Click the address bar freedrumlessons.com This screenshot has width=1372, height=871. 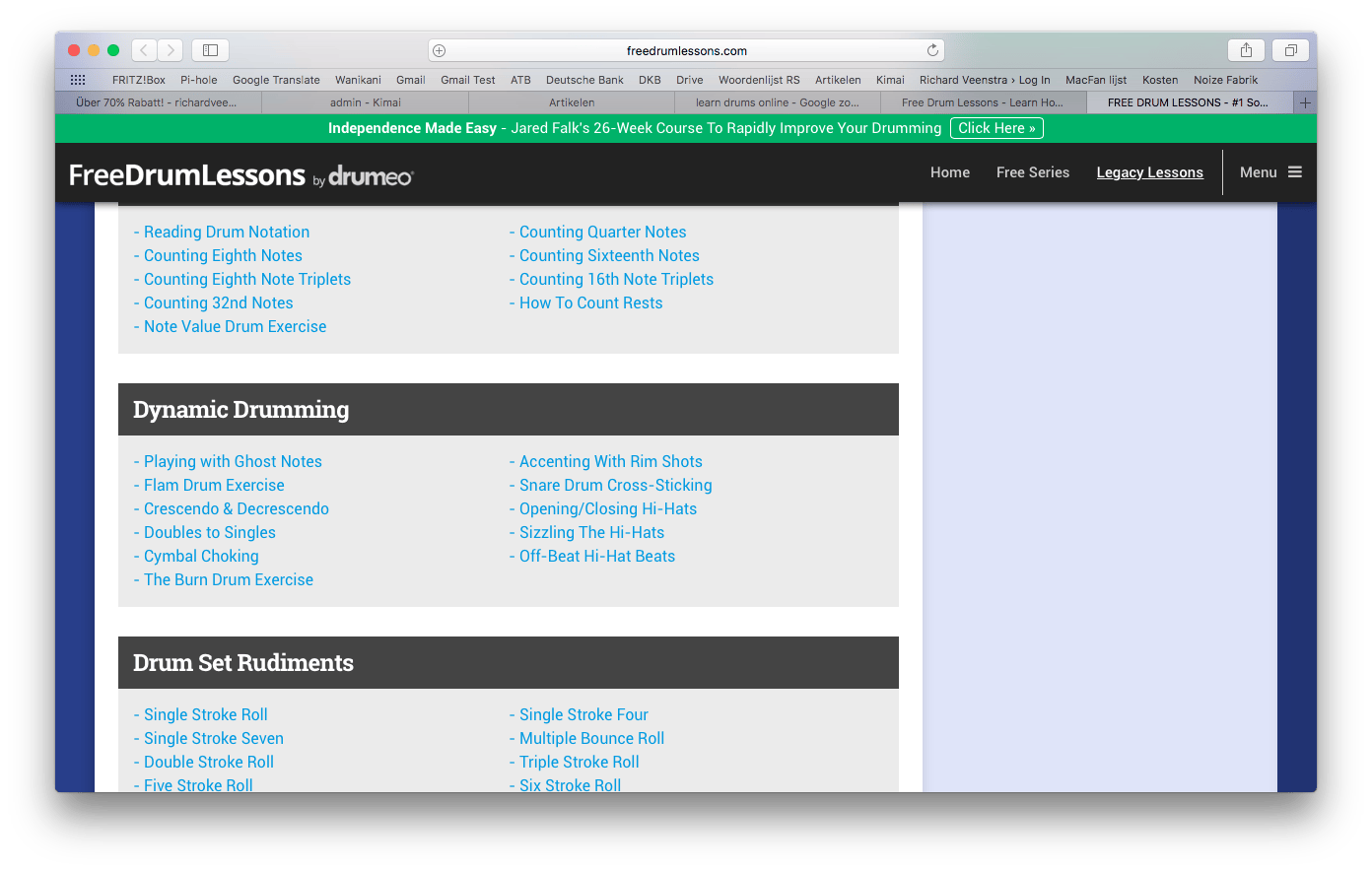point(687,50)
